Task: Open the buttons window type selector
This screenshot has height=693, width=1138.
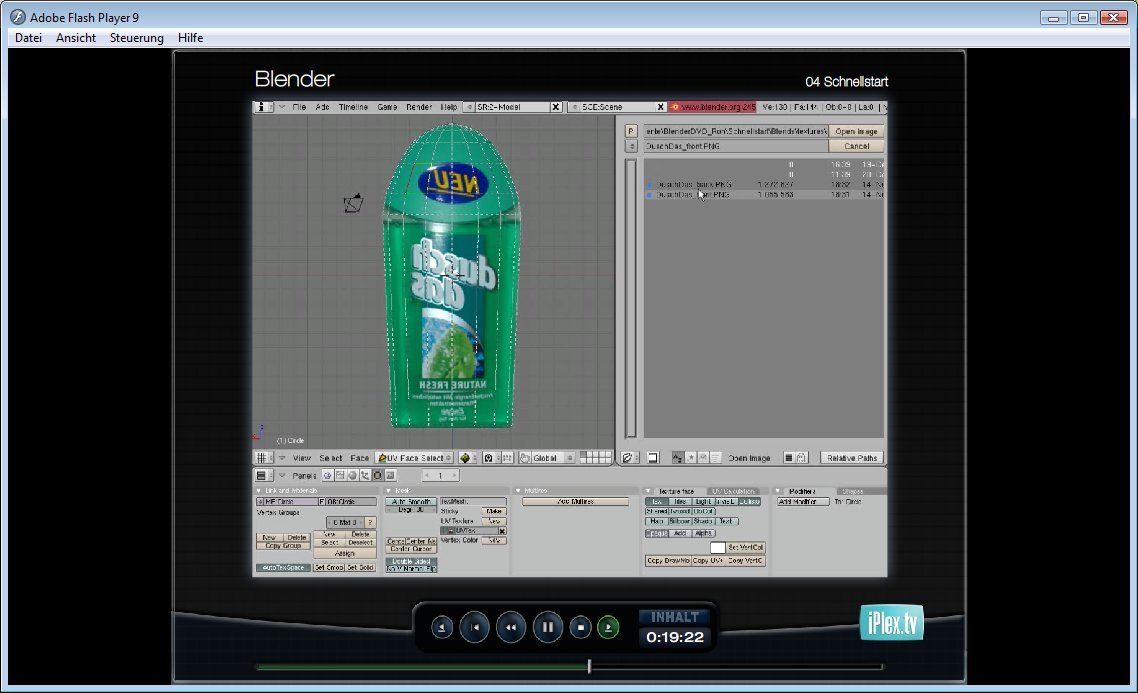Action: [263, 475]
